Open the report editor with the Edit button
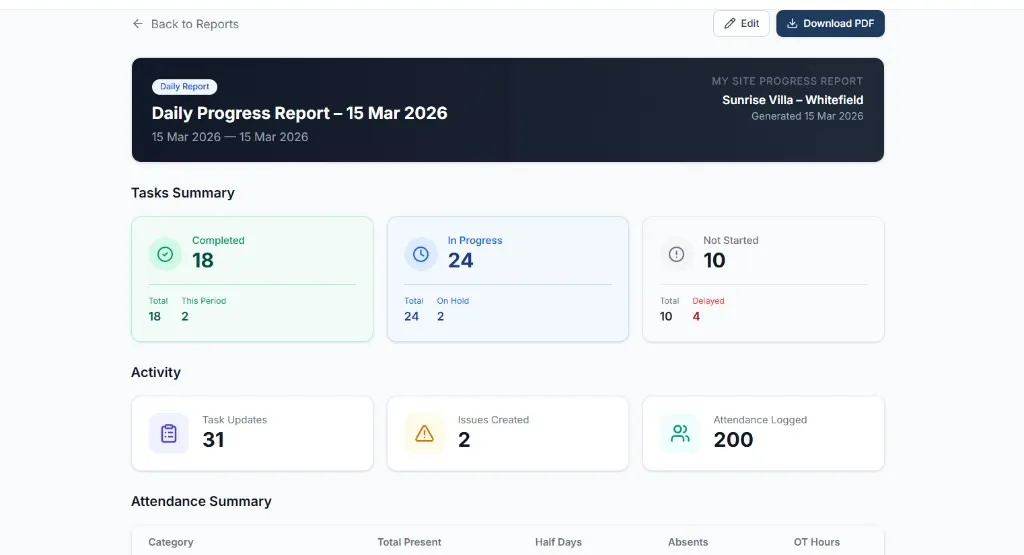 741,24
